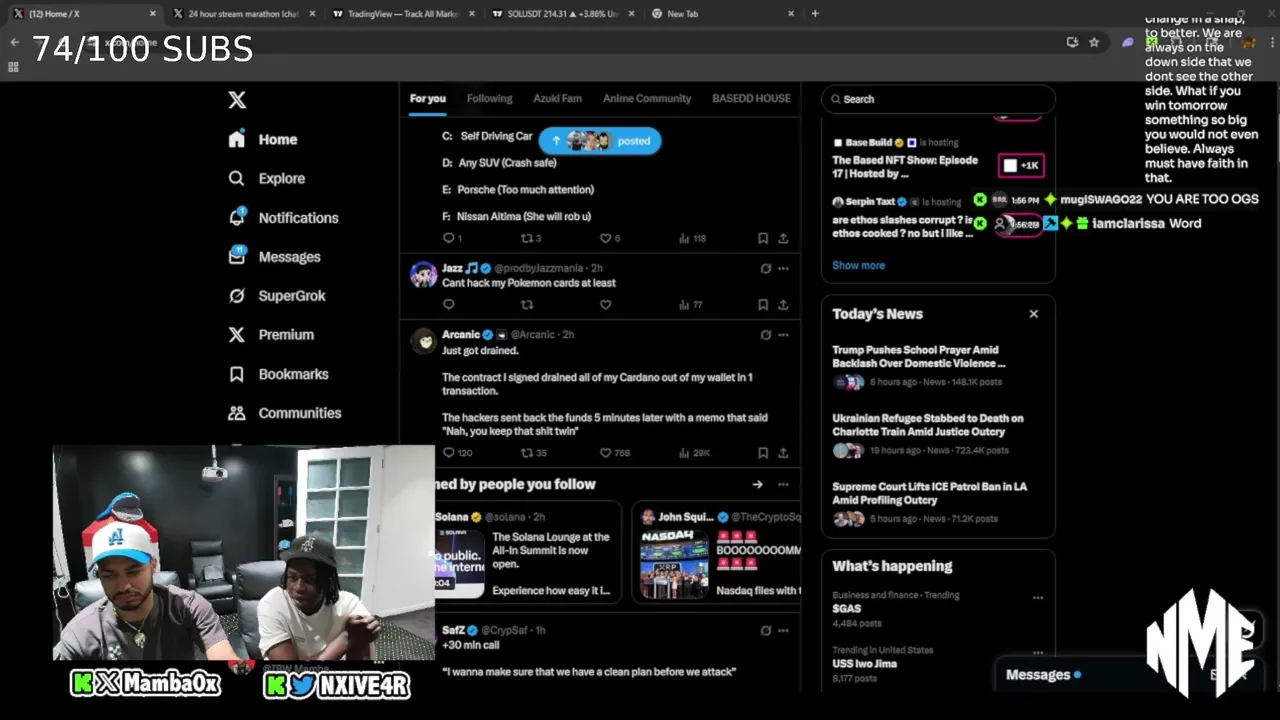1280x720 pixels.
Task: Open Ukrainian Refugee Stabbed news story
Action: (x=938, y=434)
